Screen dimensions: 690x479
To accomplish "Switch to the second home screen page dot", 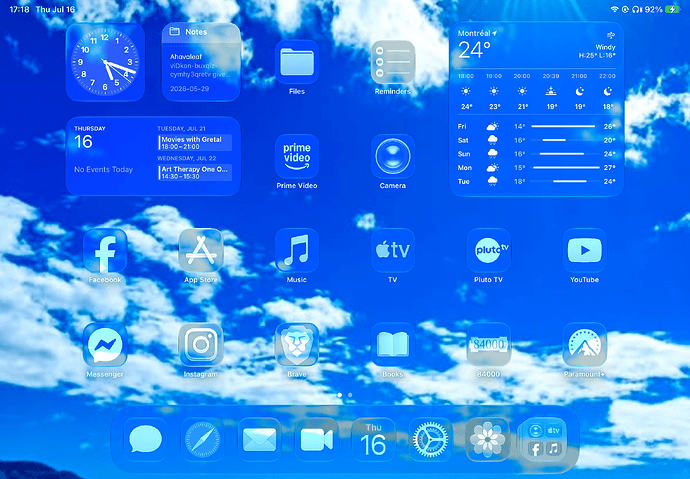I will tap(350, 395).
